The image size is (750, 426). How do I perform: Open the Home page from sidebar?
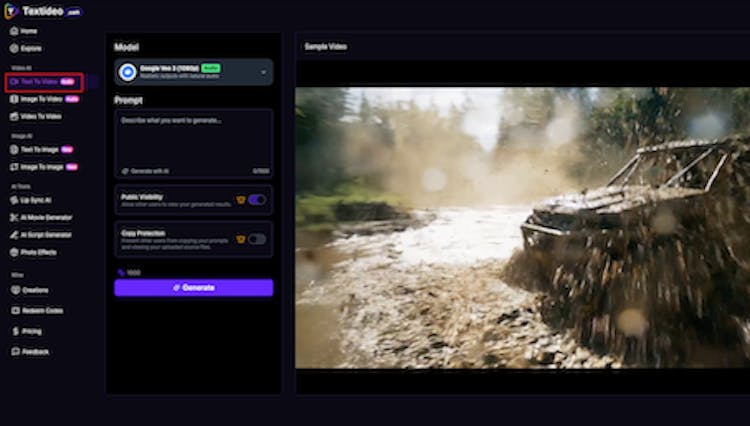pyautogui.click(x=29, y=31)
